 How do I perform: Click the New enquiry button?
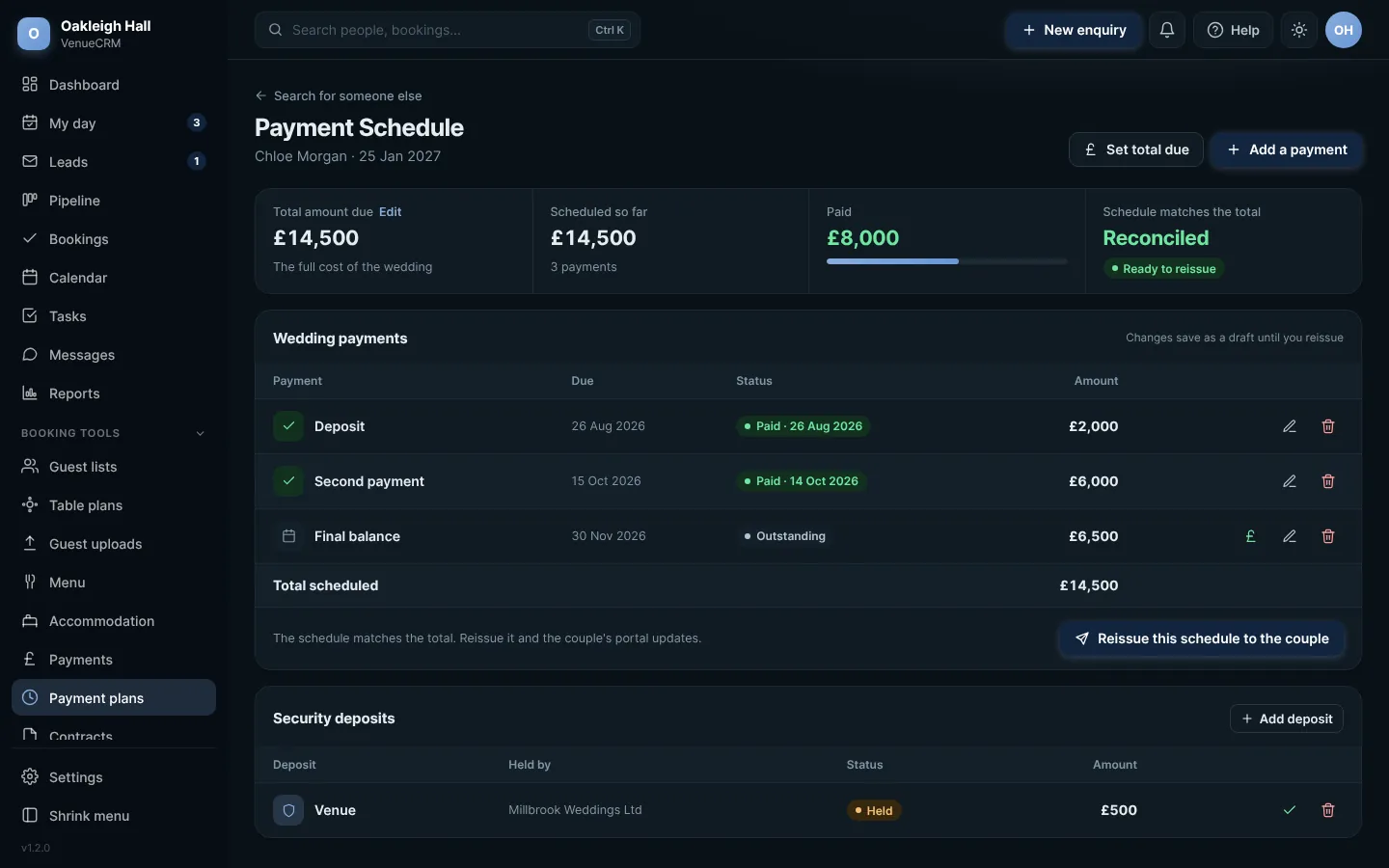pyautogui.click(x=1074, y=30)
